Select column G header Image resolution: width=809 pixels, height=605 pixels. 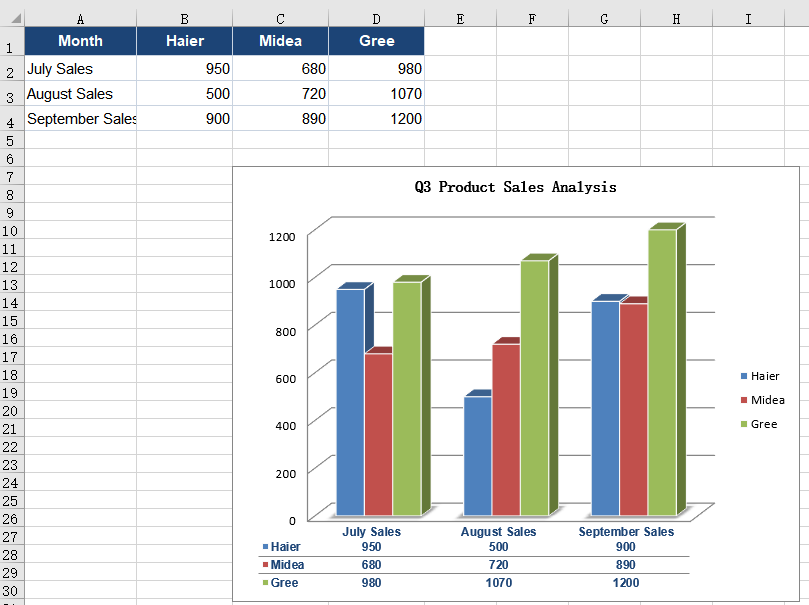point(604,19)
